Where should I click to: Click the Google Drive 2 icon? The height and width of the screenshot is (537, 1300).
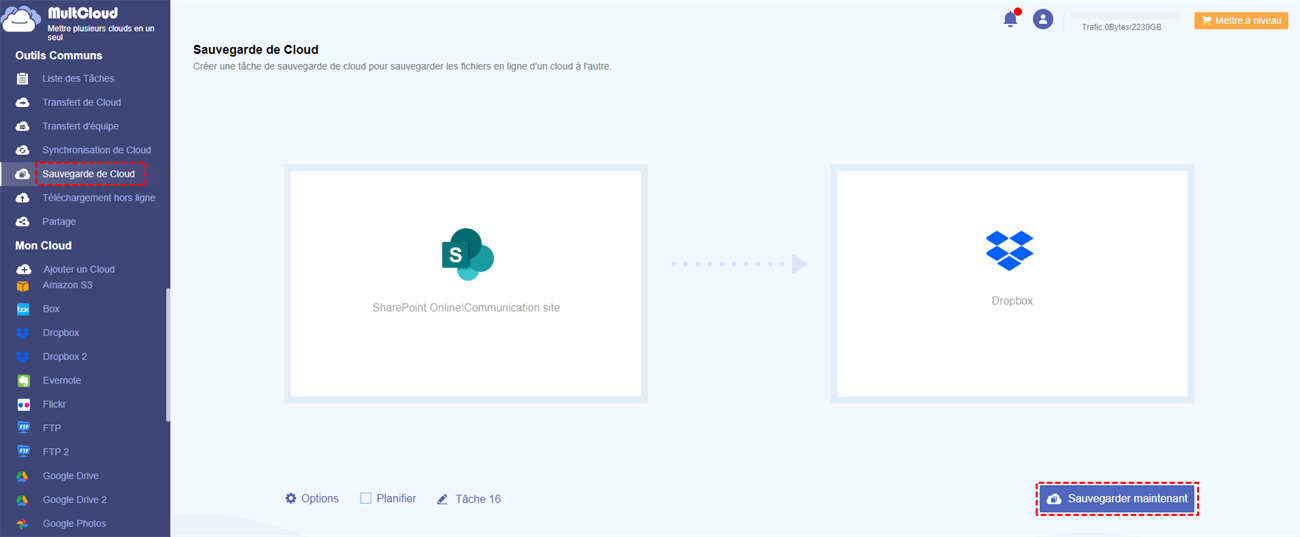click(23, 500)
